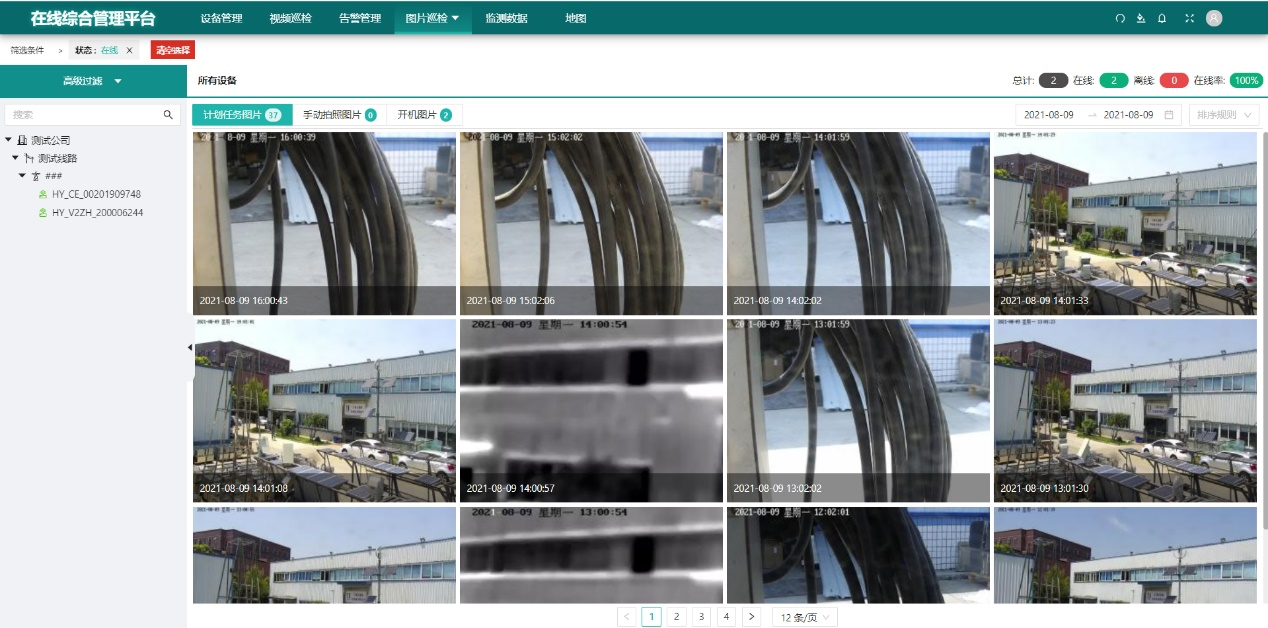This screenshot has width=1268, height=628.
Task: Switch to the 开机图片 tab
Action: pyautogui.click(x=424, y=115)
